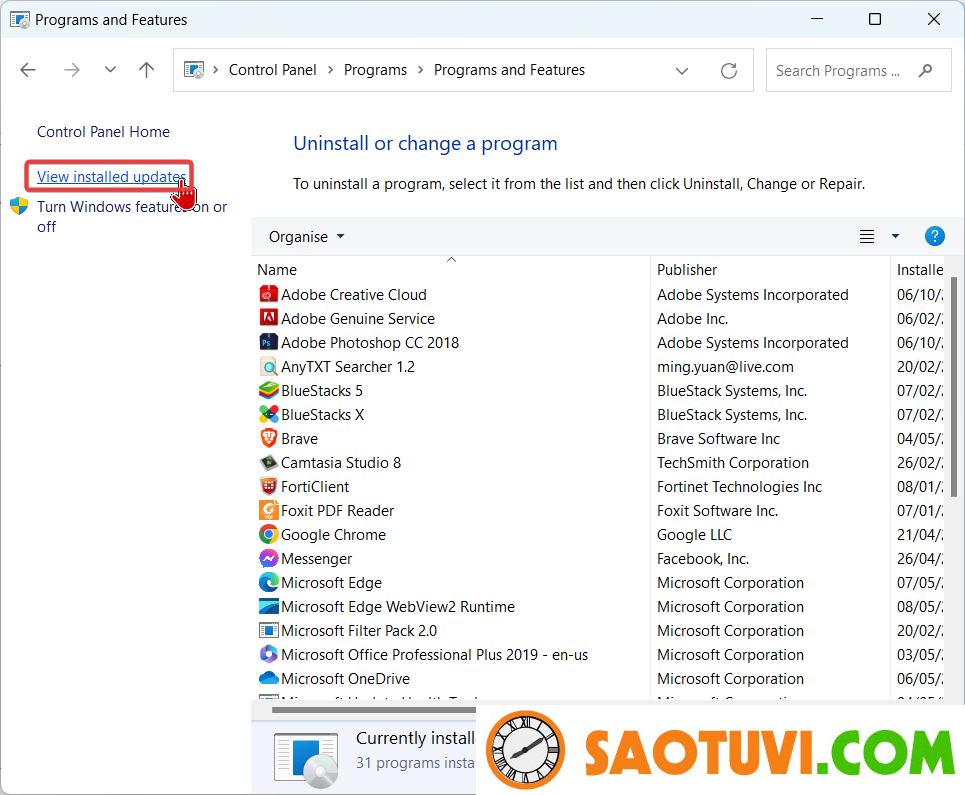Select the Adobe Photoshop CC 2018 icon
This screenshot has width=965, height=795.
[268, 342]
